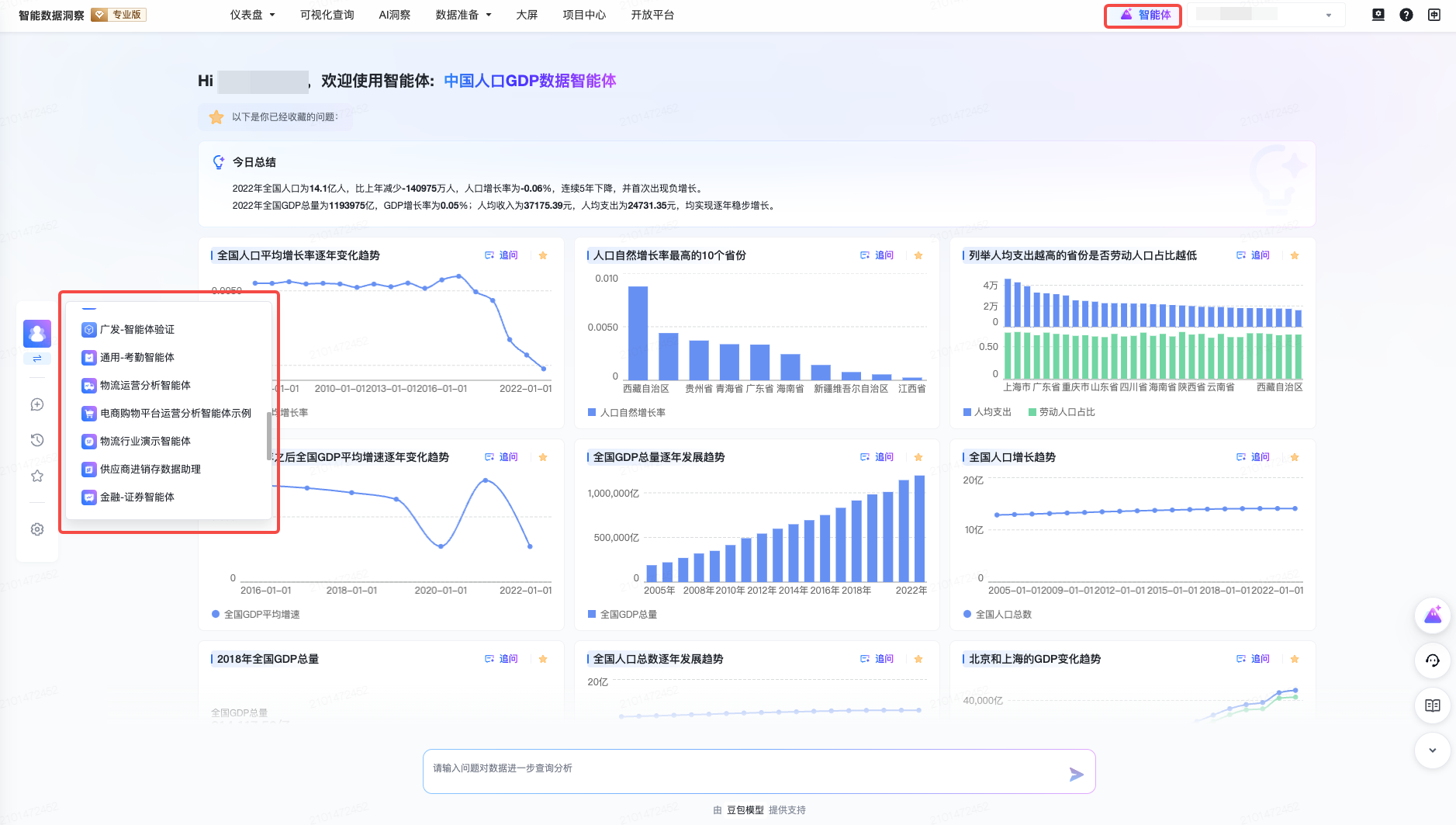
Task: Toggle star on 列举人均支出 card
Action: click(1295, 255)
